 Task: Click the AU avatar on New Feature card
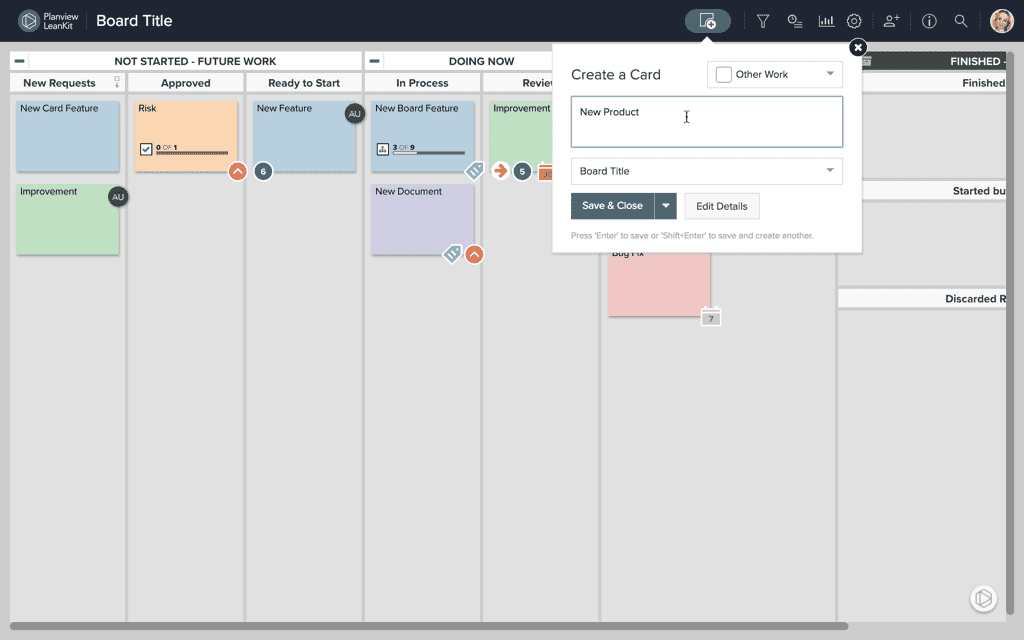pyautogui.click(x=354, y=114)
